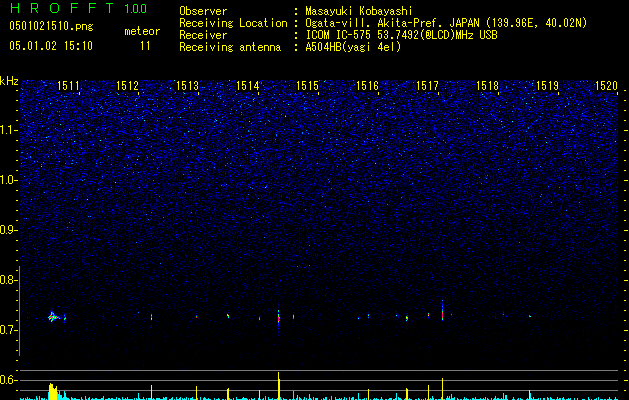Click the 1512 time axis marker
Image resolution: width=629 pixels, height=400 pixels.
click(127, 86)
